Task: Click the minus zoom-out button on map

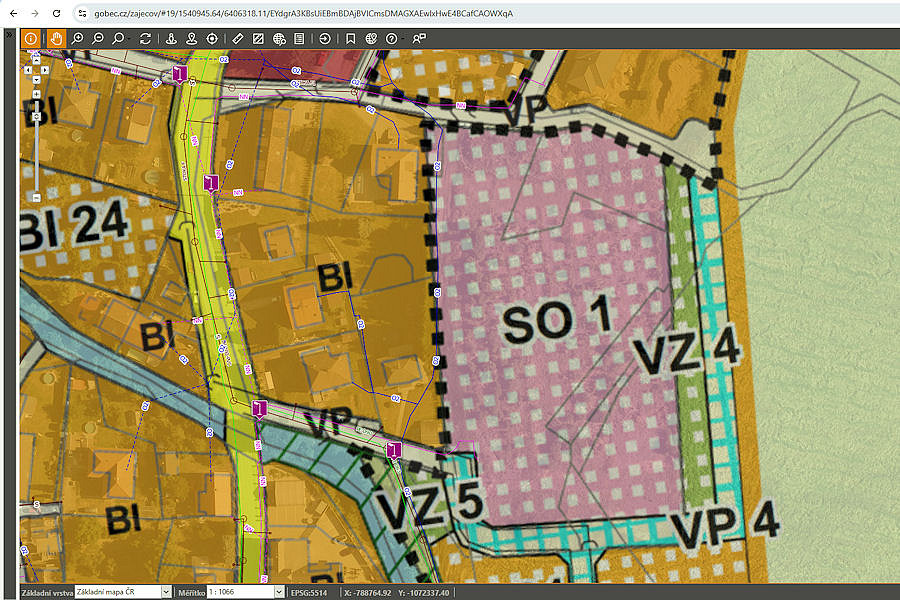Action: click(36, 198)
